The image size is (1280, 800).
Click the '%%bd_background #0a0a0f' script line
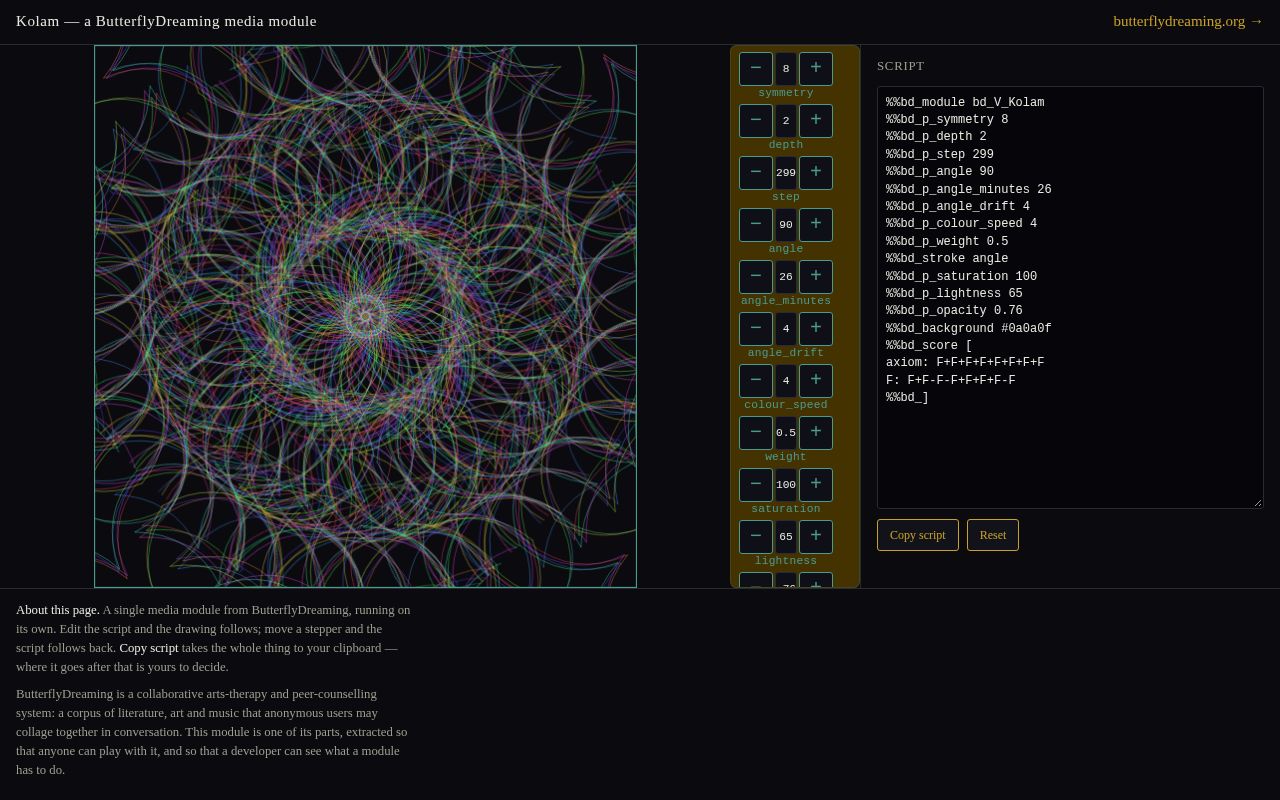969,329
